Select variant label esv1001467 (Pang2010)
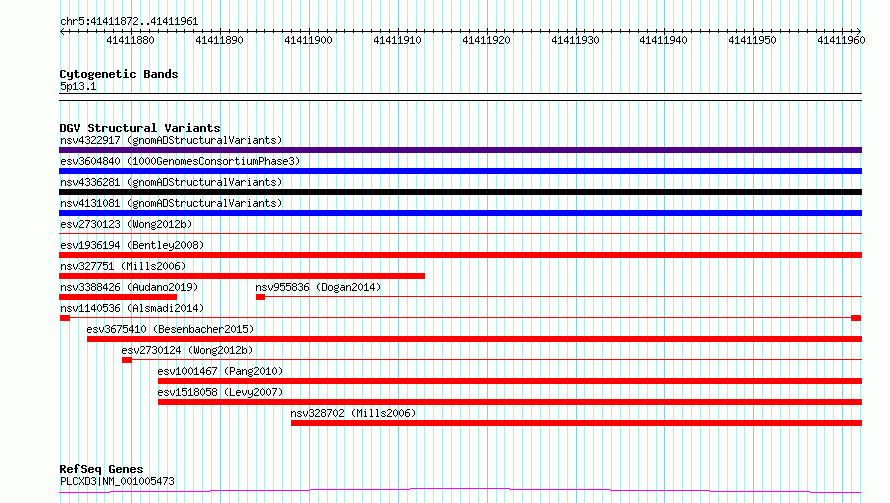Viewport: 890px width, 503px height. coord(220,371)
